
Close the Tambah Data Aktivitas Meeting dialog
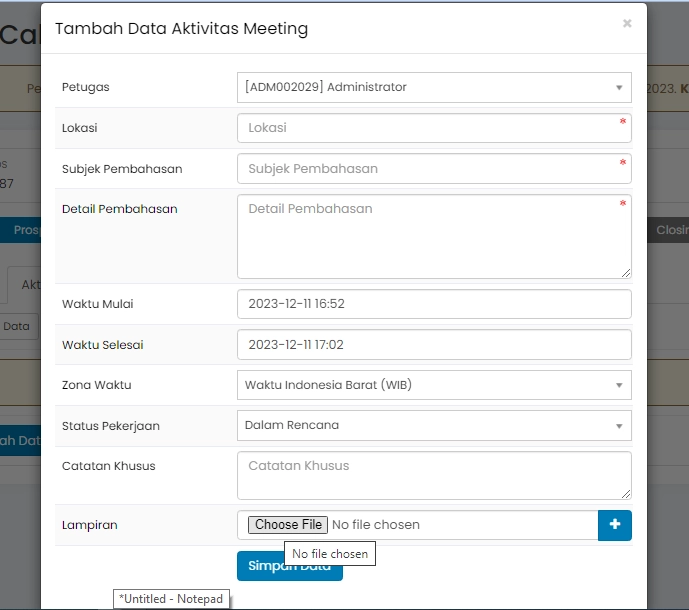click(x=627, y=23)
